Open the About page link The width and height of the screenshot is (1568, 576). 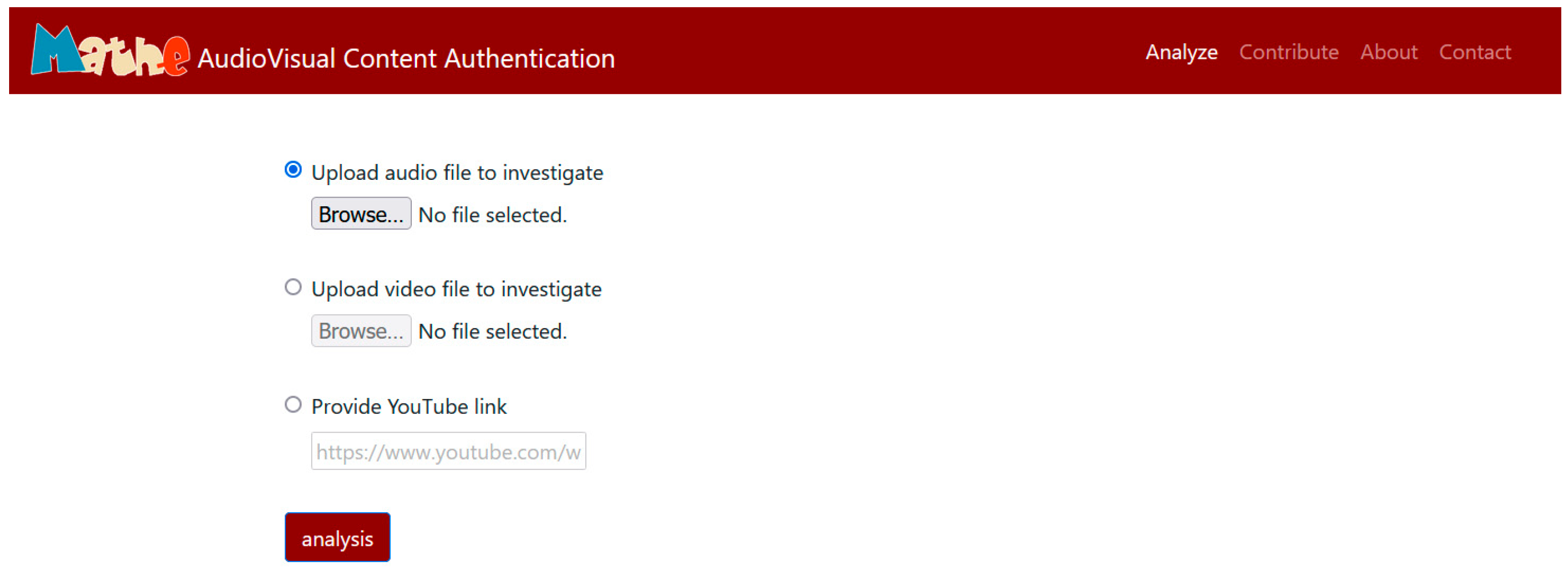[x=1388, y=52]
